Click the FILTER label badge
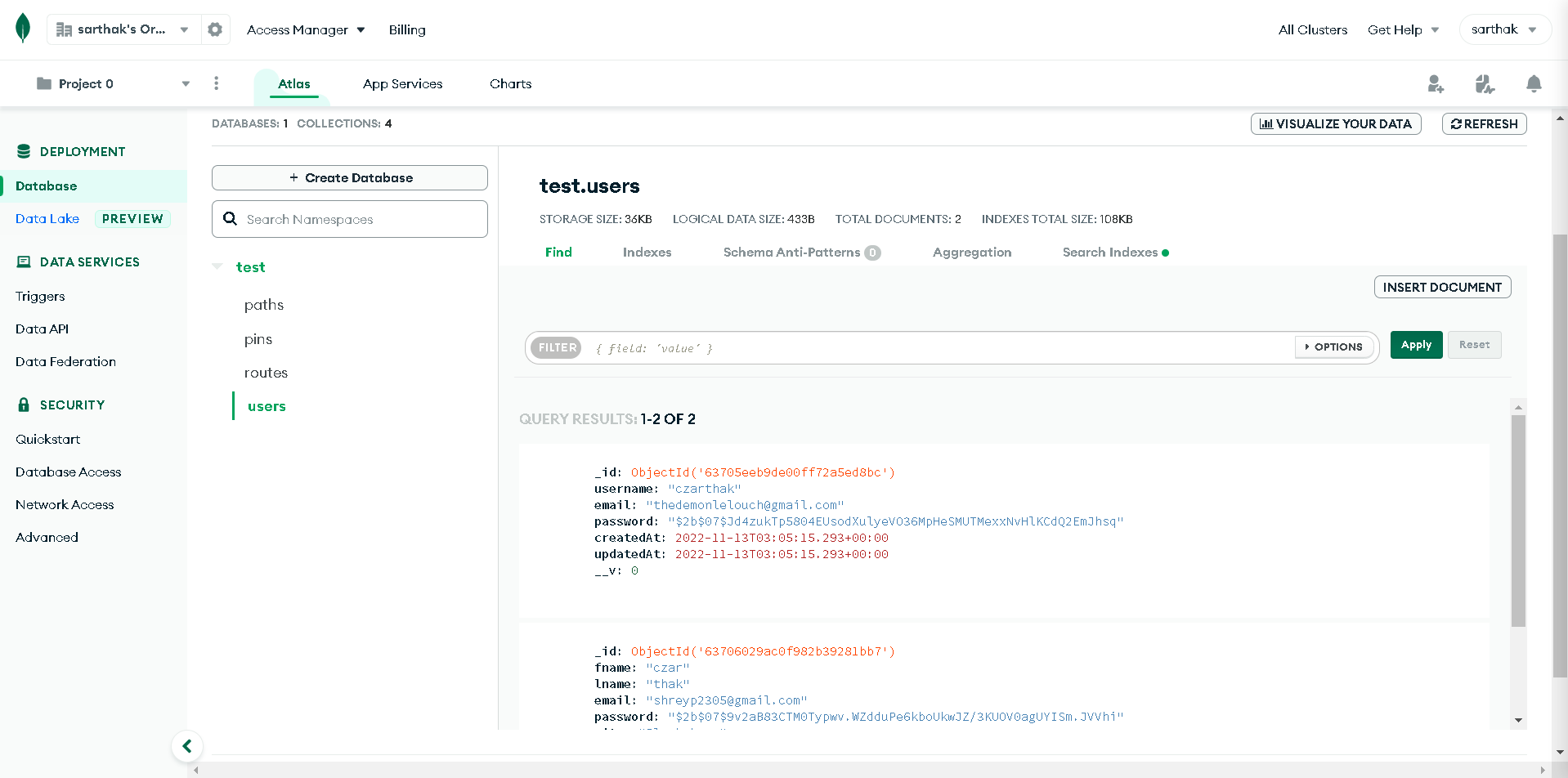The width and height of the screenshot is (1568, 778). (x=557, y=347)
